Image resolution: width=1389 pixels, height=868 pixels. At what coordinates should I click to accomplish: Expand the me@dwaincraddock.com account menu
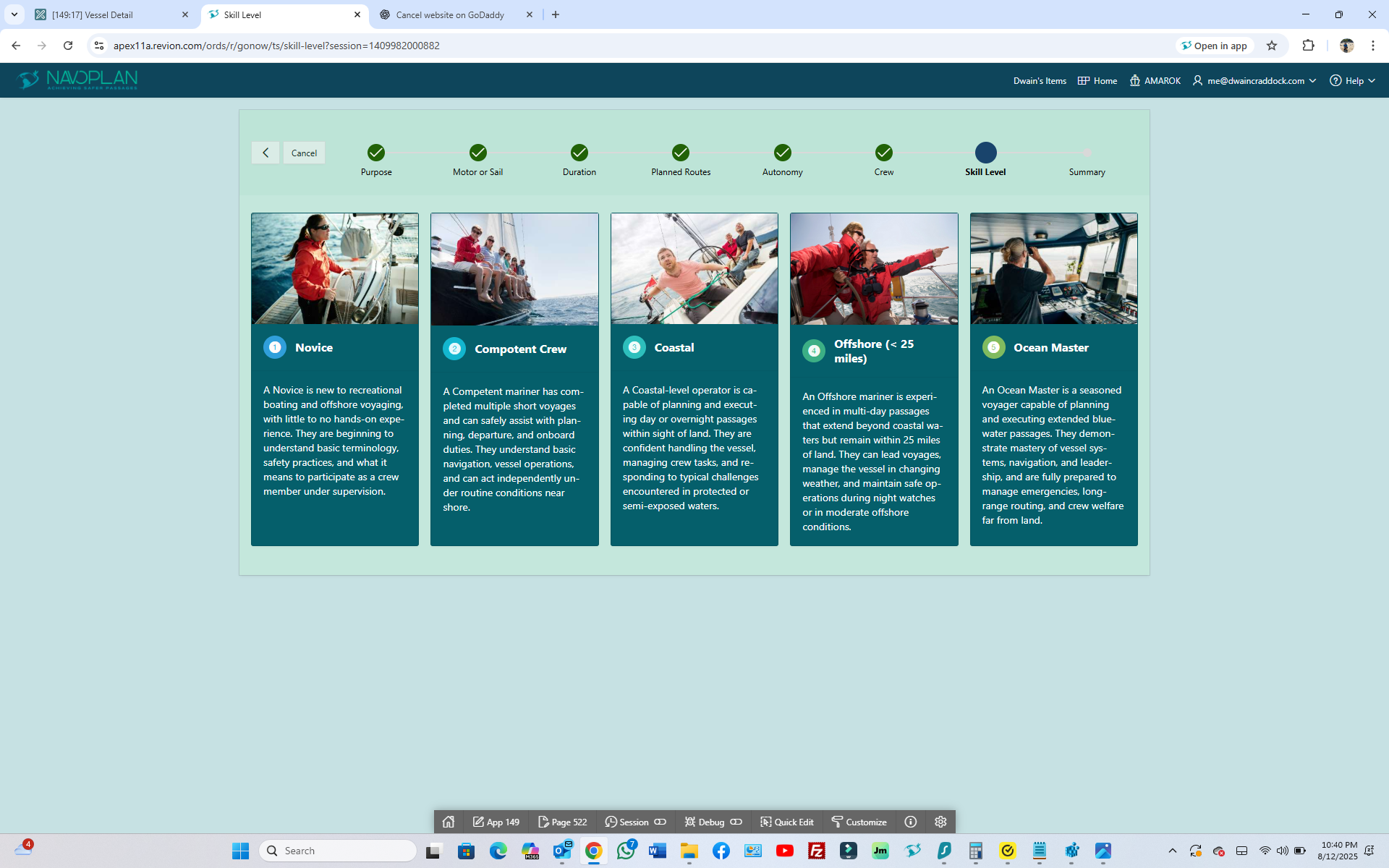click(x=1254, y=80)
